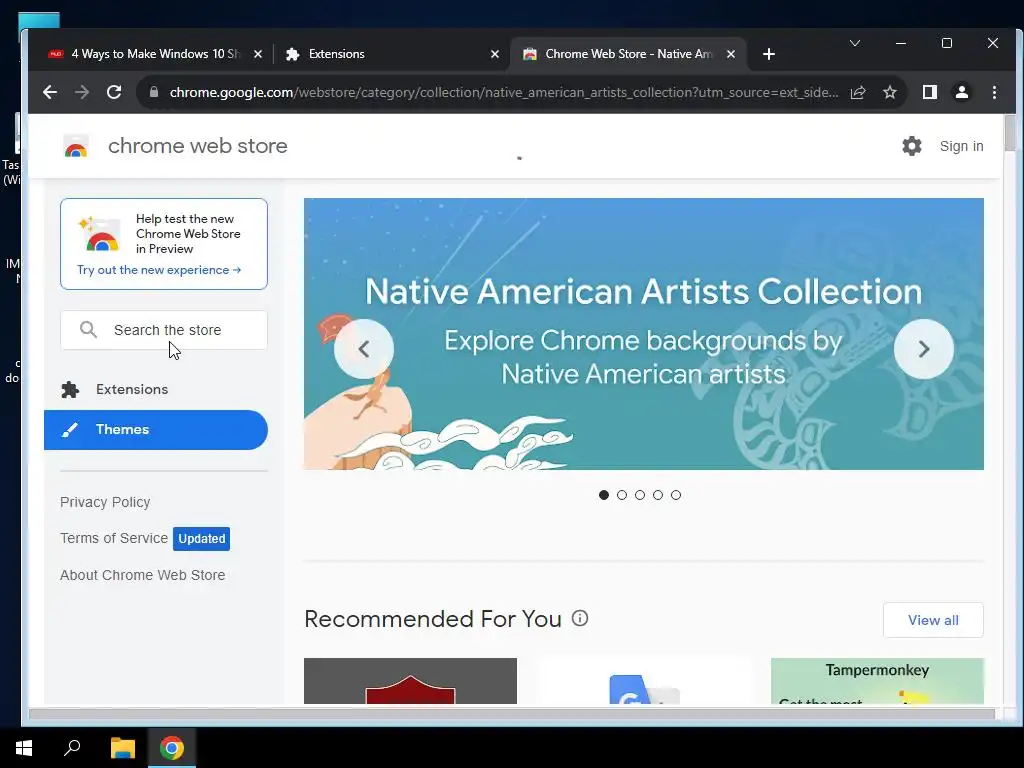
Task: Open Windows taskbar search
Action: [72, 748]
